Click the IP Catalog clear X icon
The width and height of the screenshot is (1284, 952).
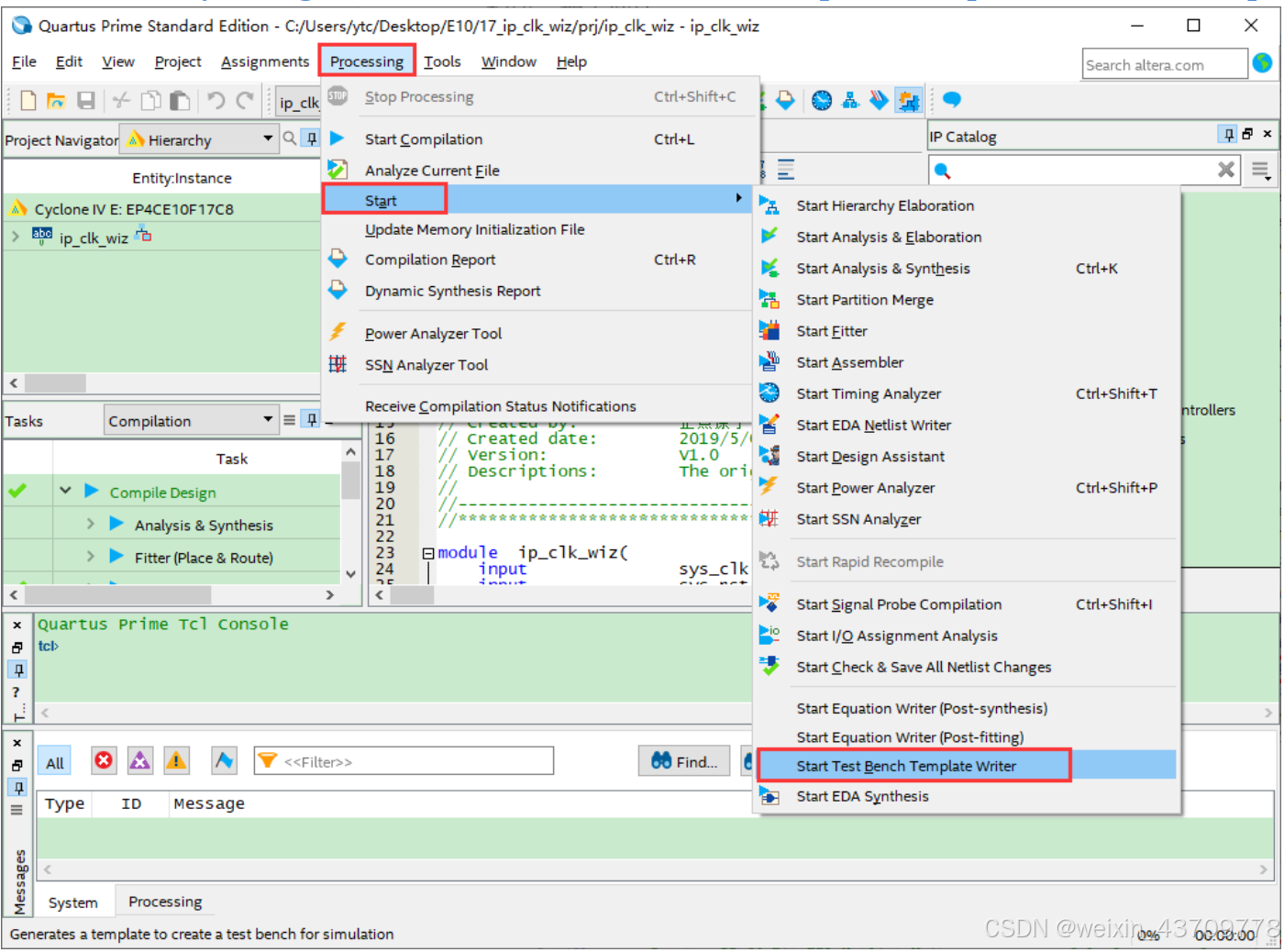click(x=1226, y=170)
